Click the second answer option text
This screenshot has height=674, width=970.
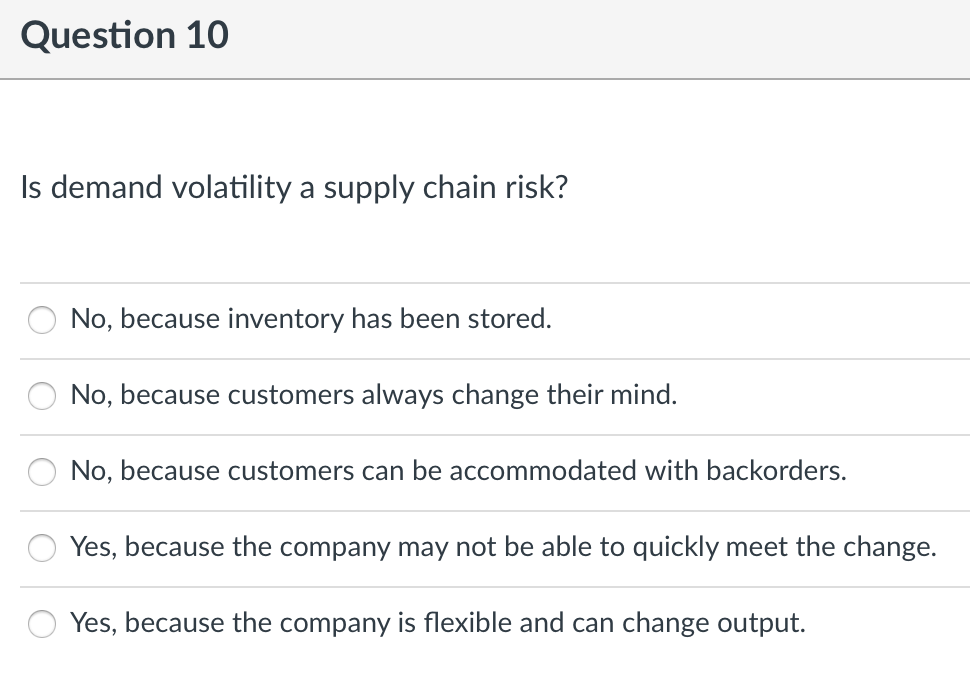[374, 395]
